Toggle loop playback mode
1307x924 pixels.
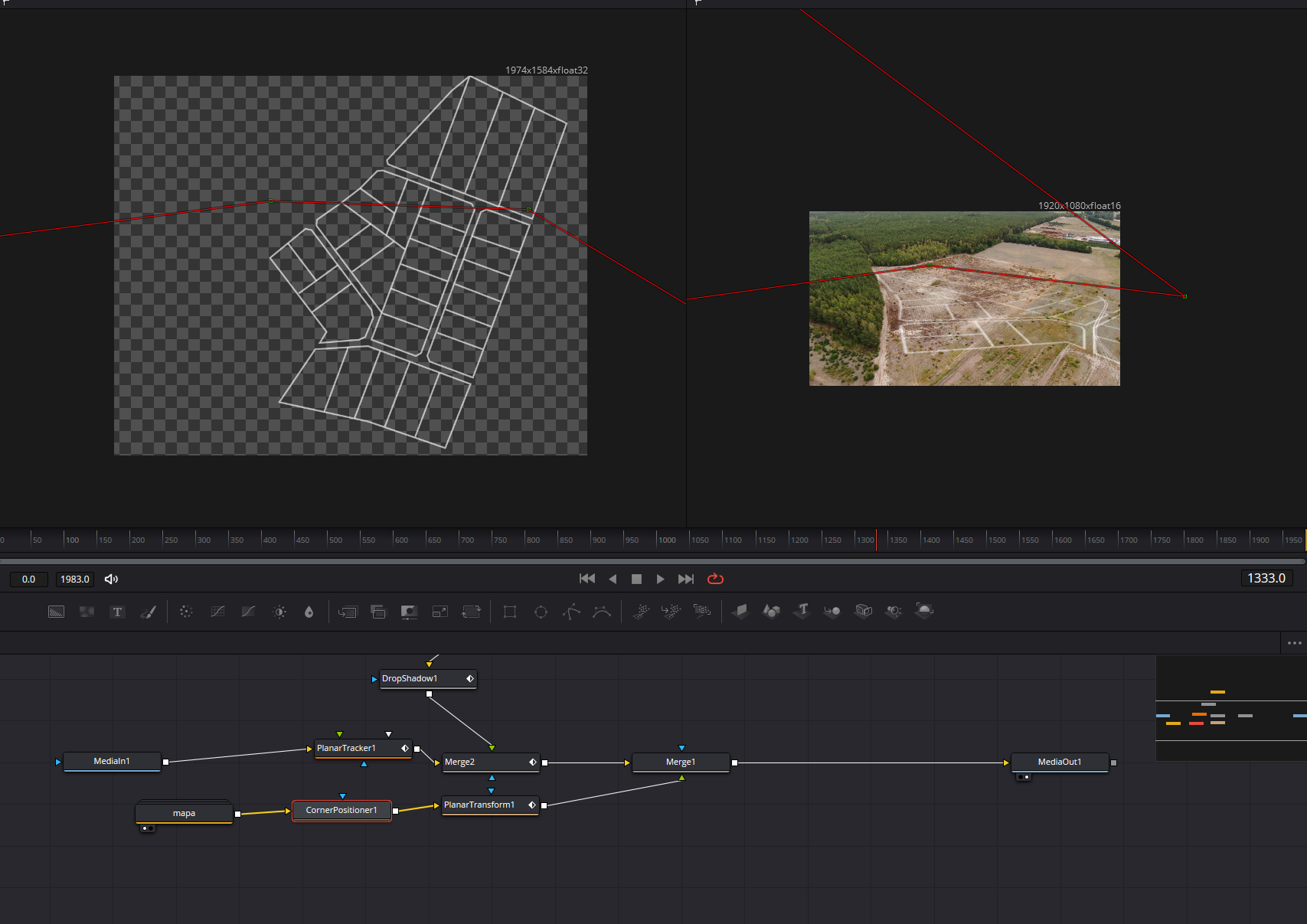(x=715, y=579)
